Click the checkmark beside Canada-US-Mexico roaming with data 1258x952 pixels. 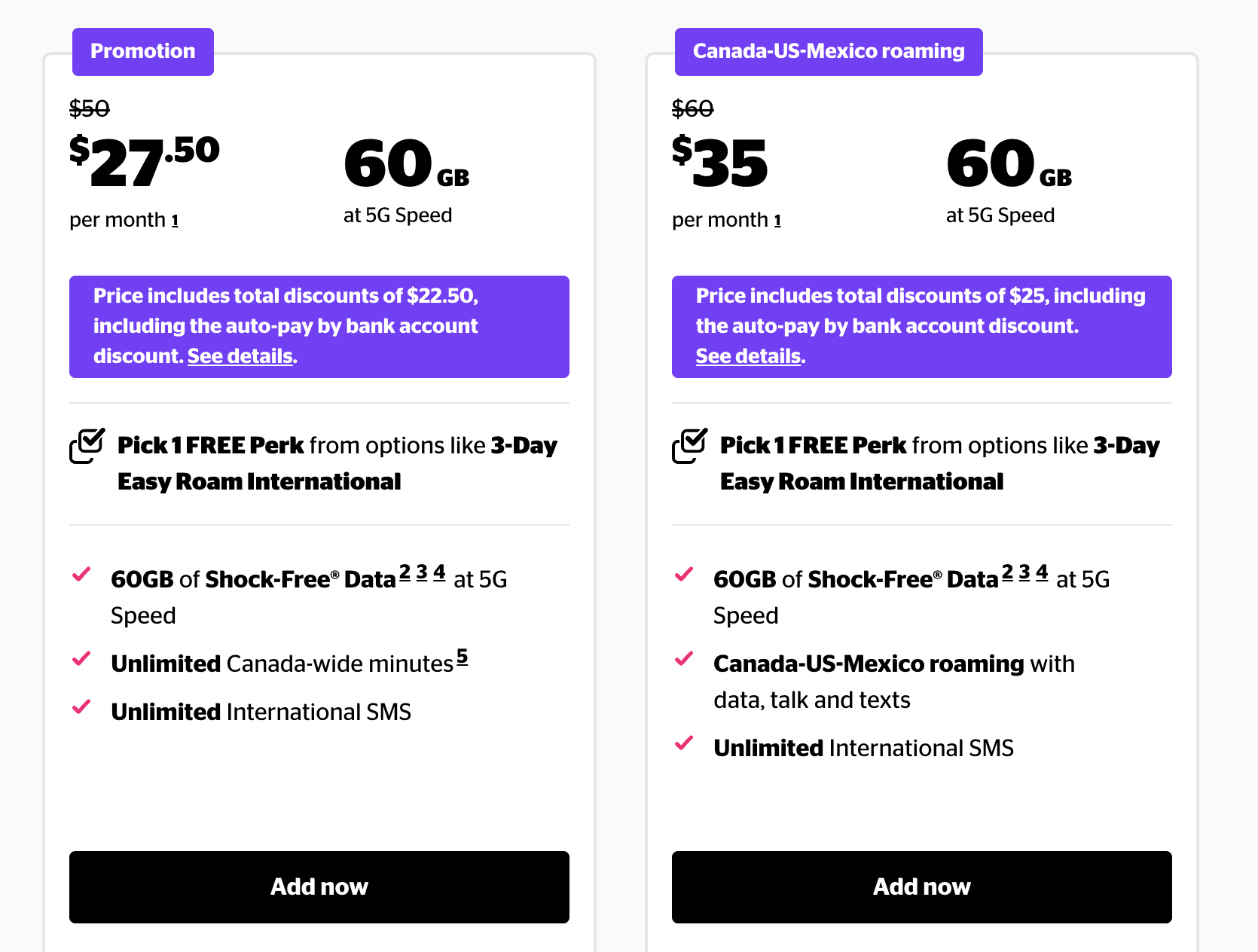pyautogui.click(x=684, y=659)
